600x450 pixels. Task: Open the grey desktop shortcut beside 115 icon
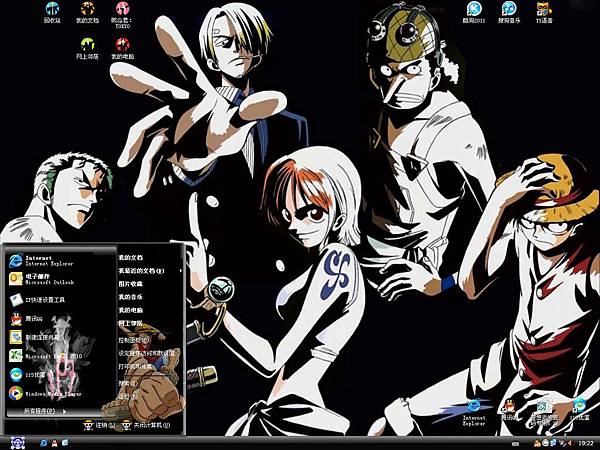pyautogui.click(x=543, y=412)
